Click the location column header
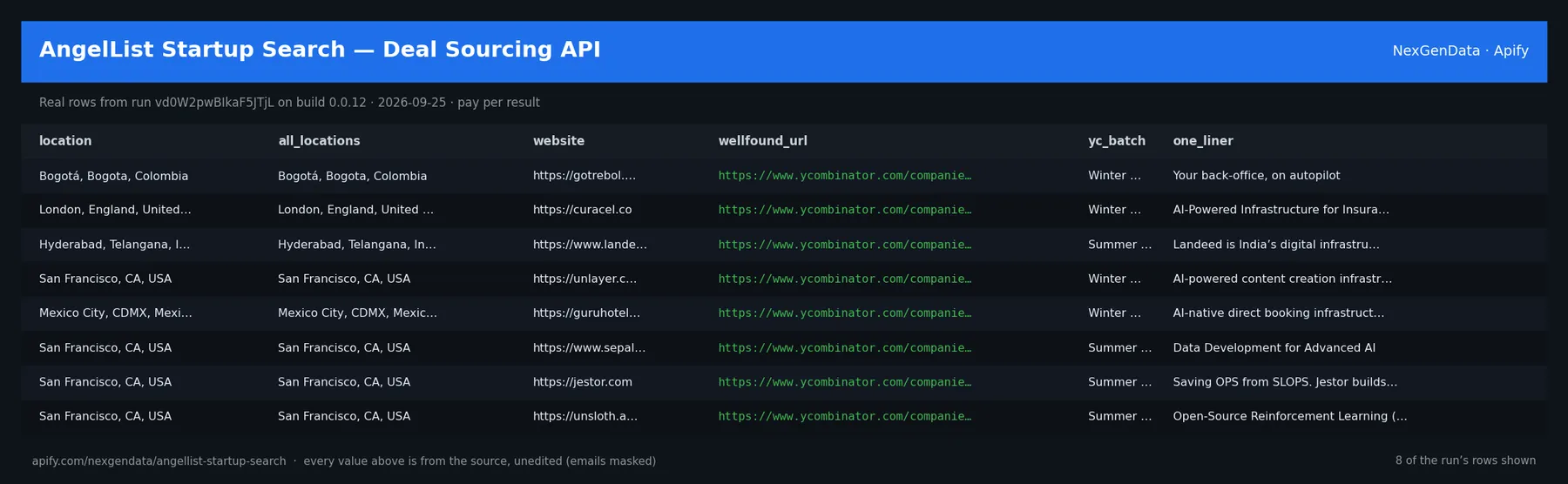 [x=65, y=141]
